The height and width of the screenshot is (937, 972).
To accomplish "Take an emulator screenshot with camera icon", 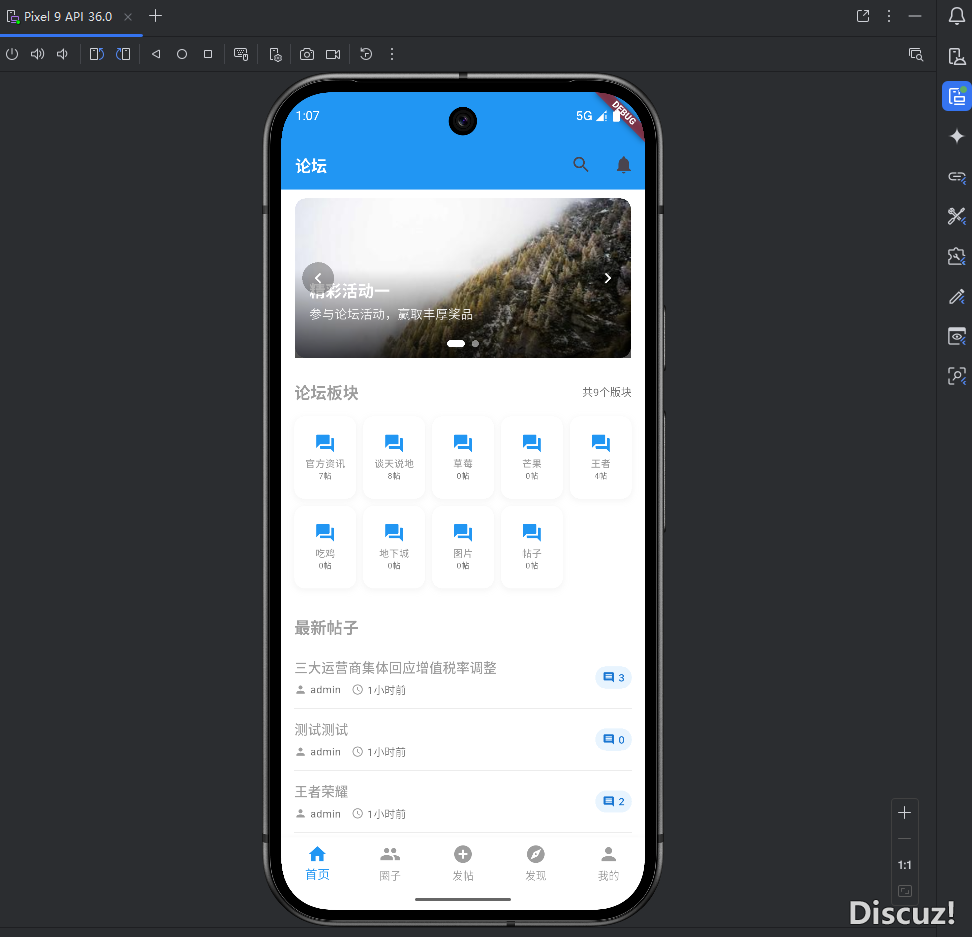I will coord(307,54).
